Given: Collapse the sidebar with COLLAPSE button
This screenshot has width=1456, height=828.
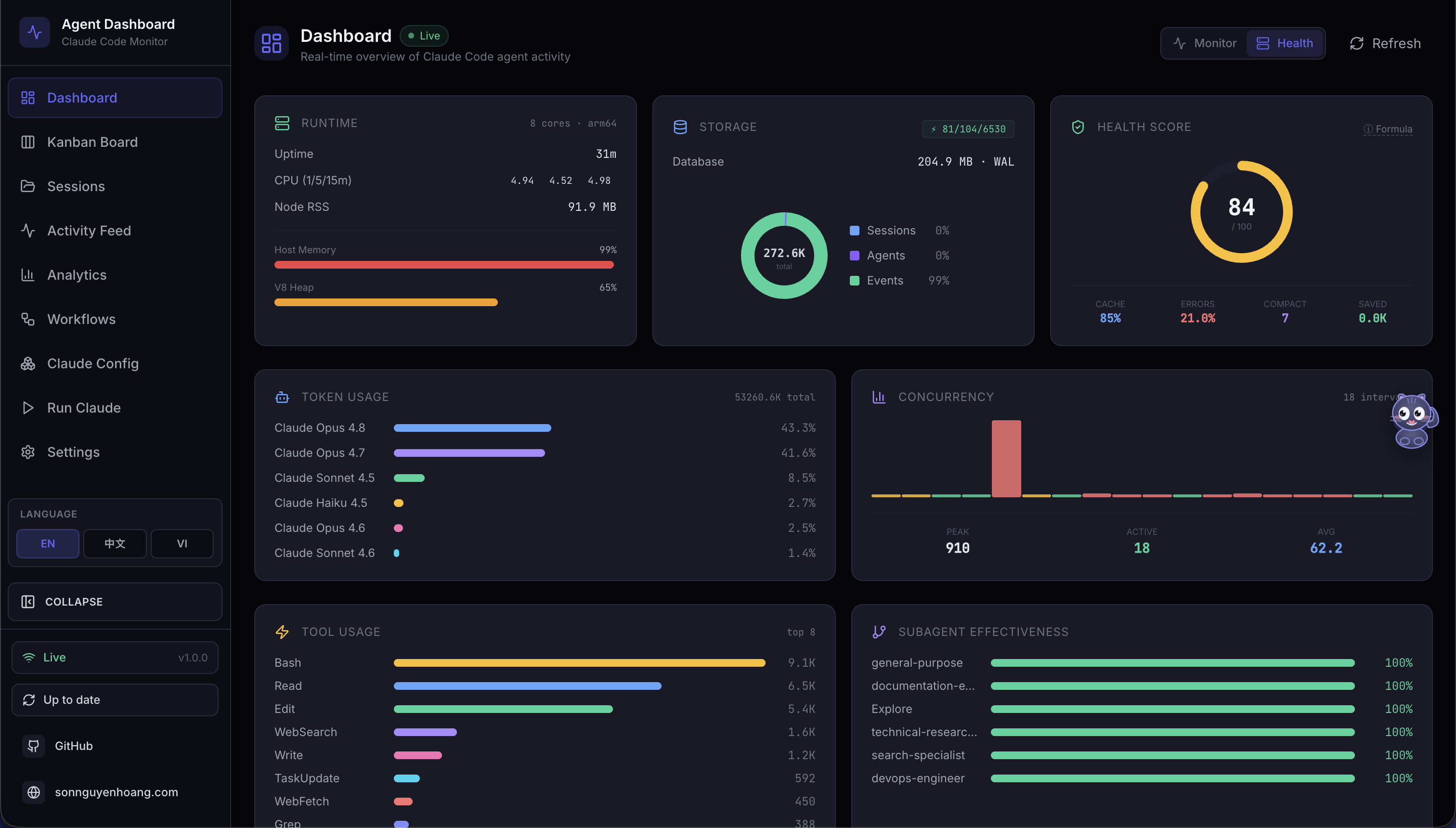Looking at the screenshot, I should (x=115, y=602).
